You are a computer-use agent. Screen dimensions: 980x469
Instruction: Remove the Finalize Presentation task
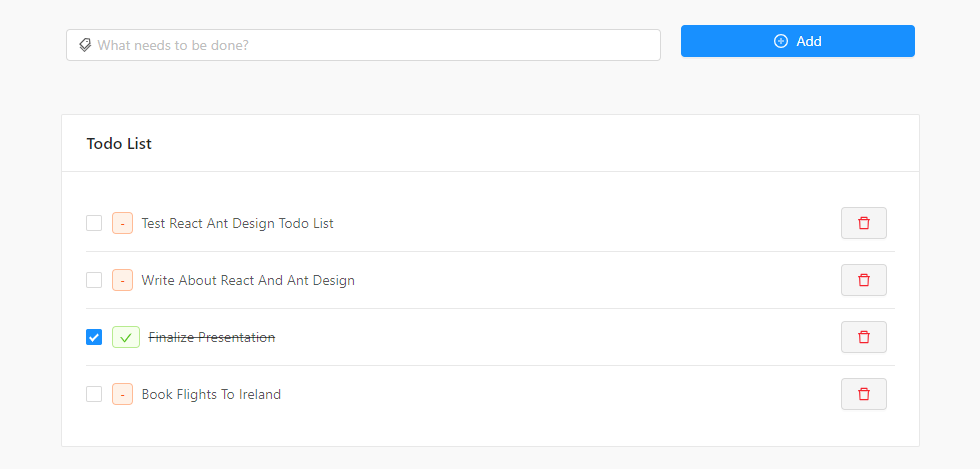click(863, 337)
